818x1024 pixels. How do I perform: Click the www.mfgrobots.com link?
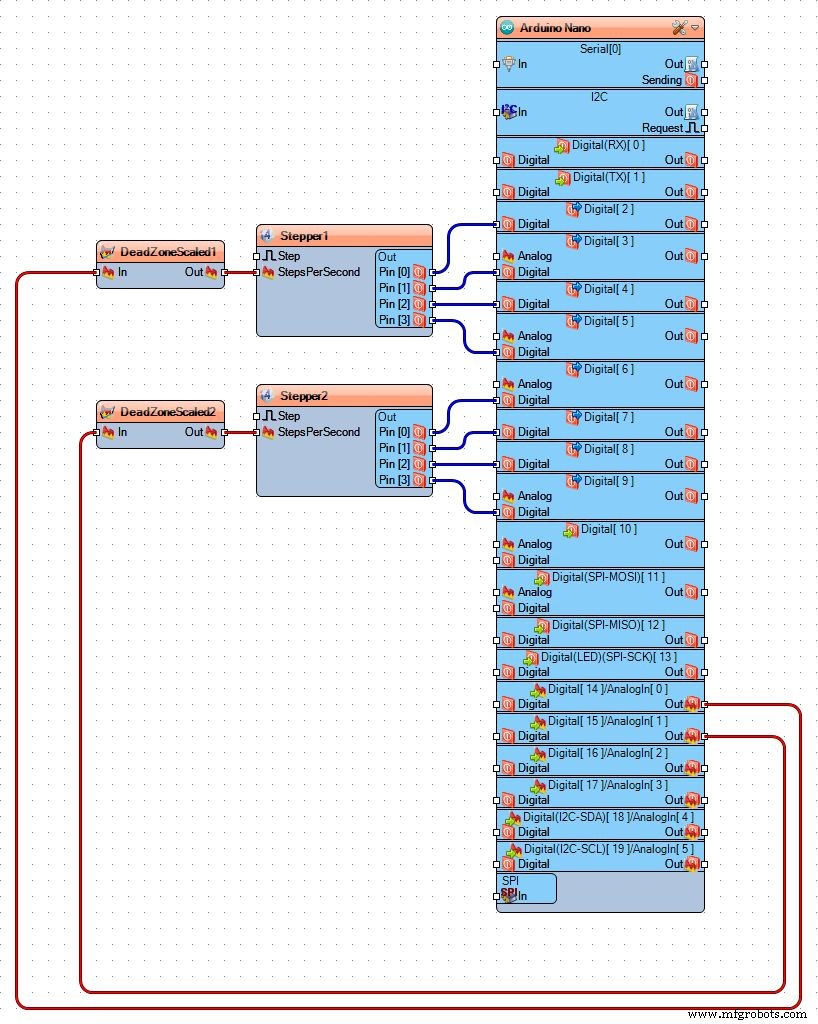(x=745, y=1013)
